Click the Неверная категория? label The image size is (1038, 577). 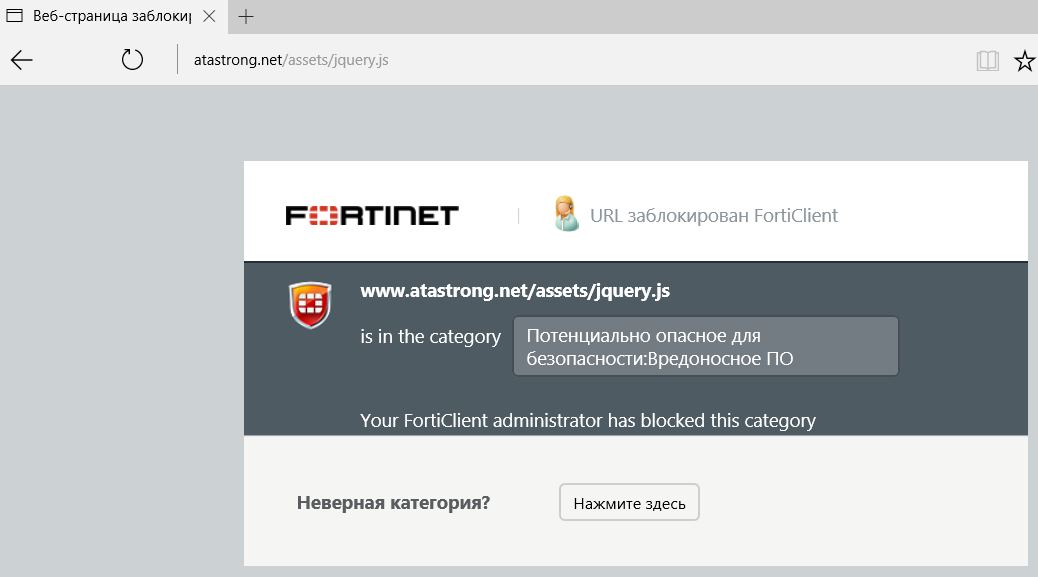393,503
